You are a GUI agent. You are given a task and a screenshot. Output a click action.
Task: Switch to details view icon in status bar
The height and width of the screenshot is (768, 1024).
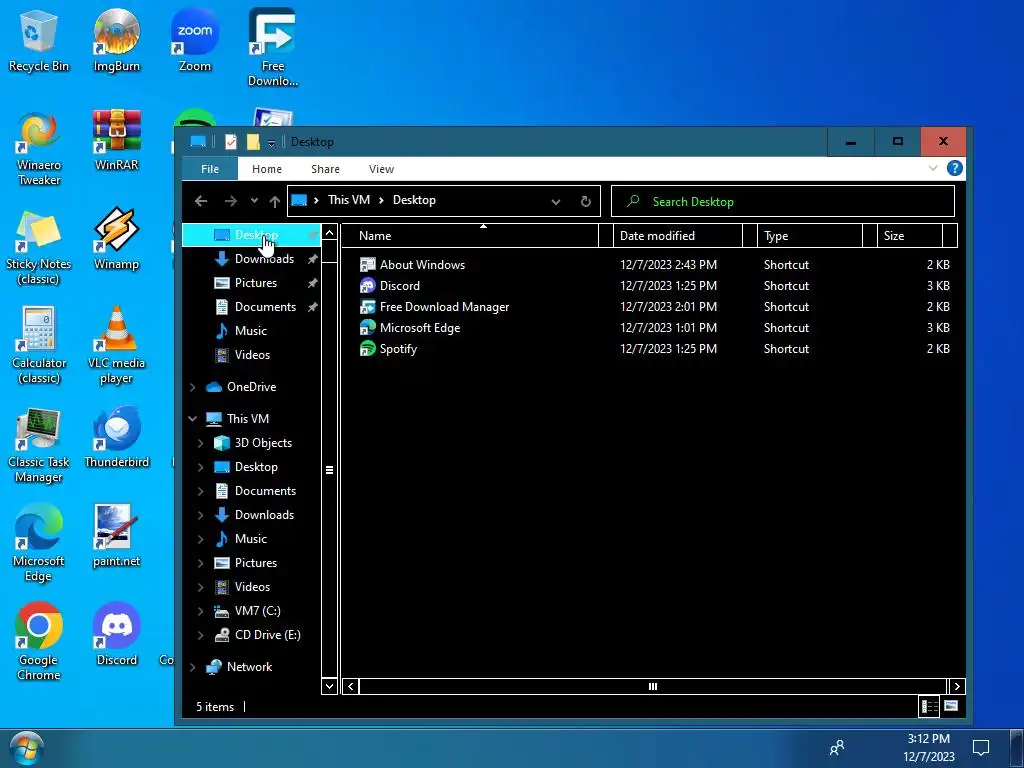pos(929,706)
